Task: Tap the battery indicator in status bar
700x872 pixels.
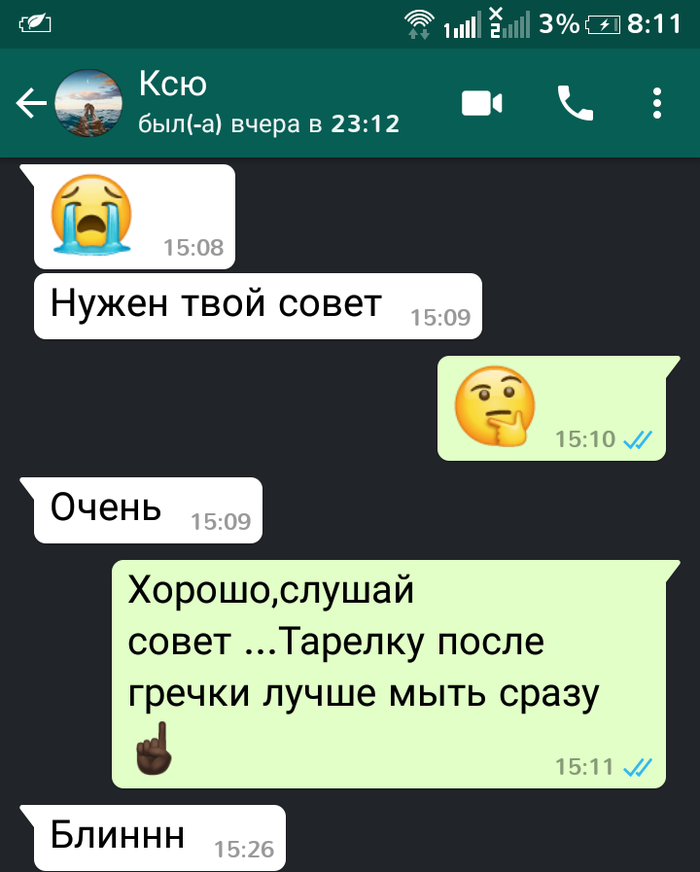Action: 604,24
